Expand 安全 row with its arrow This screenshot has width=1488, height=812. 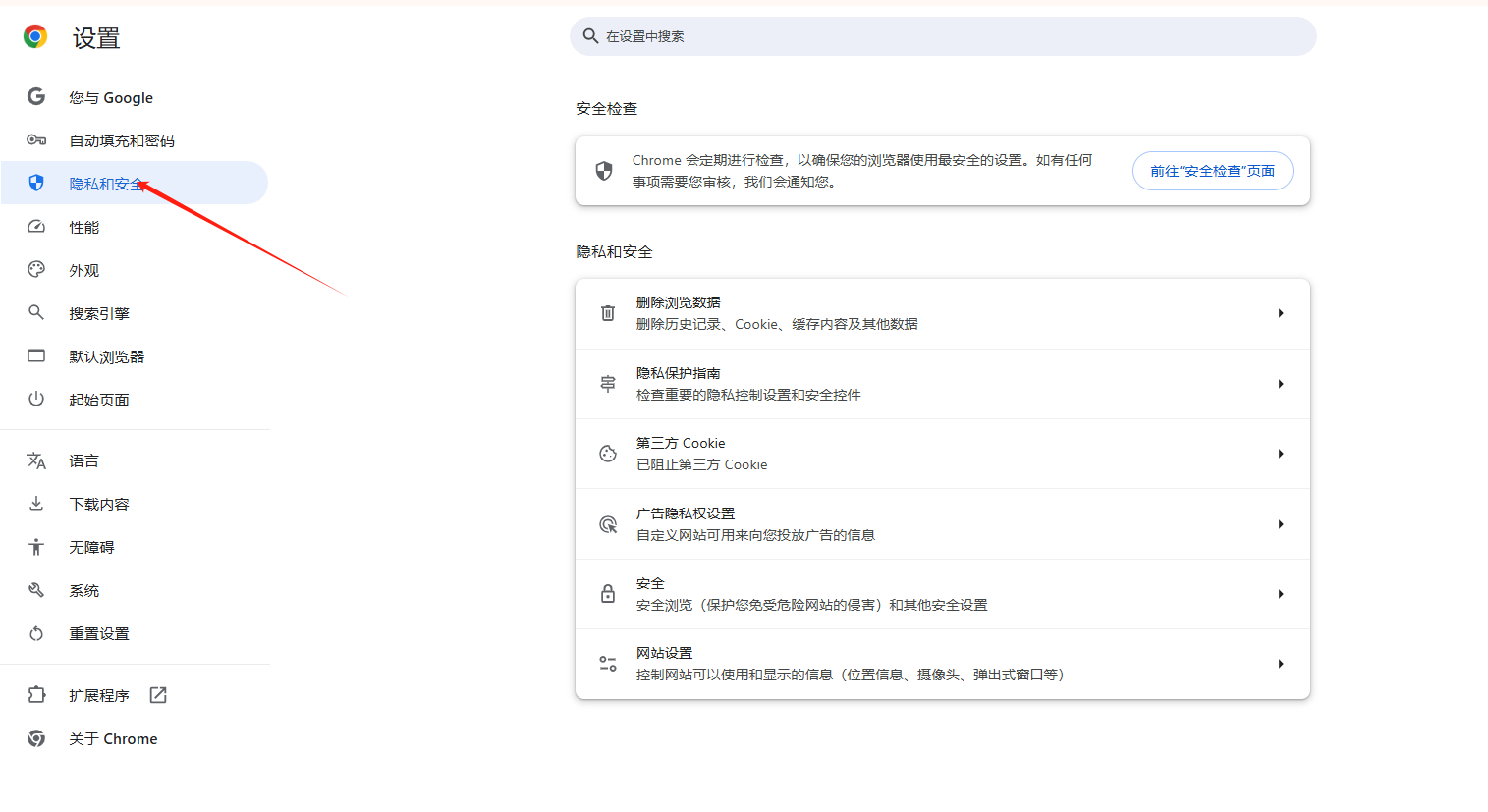(x=1281, y=594)
